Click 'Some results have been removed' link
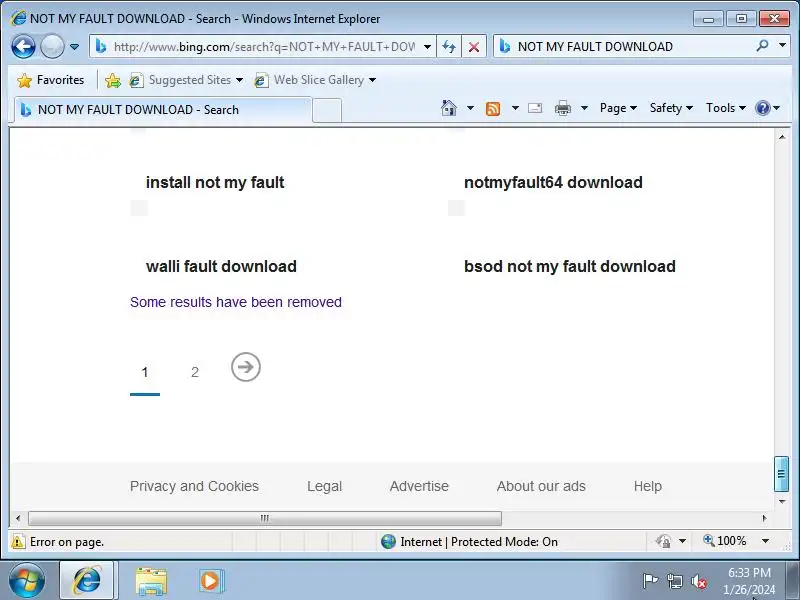Viewport: 800px width, 600px height. click(236, 302)
